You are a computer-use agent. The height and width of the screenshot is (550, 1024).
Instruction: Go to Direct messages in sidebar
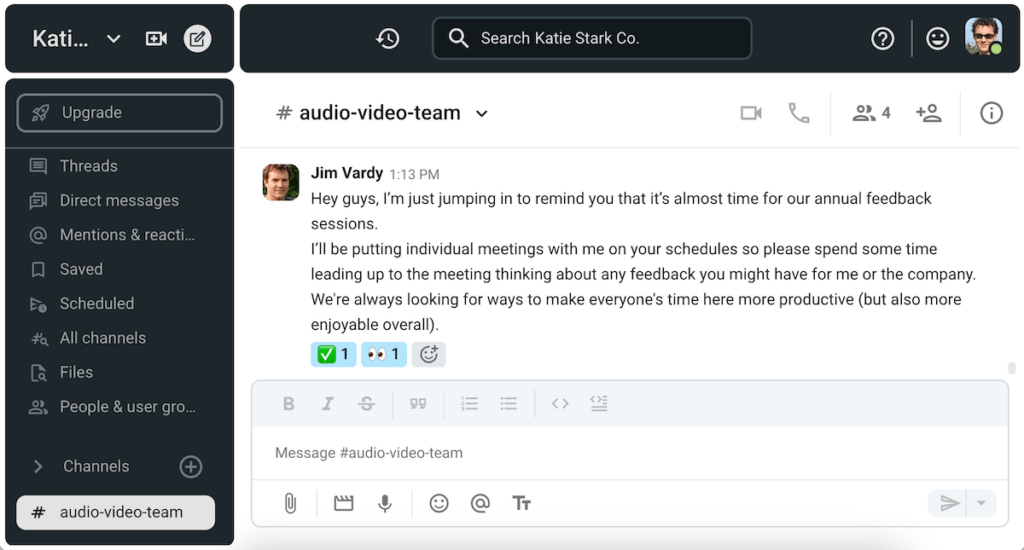(x=119, y=200)
